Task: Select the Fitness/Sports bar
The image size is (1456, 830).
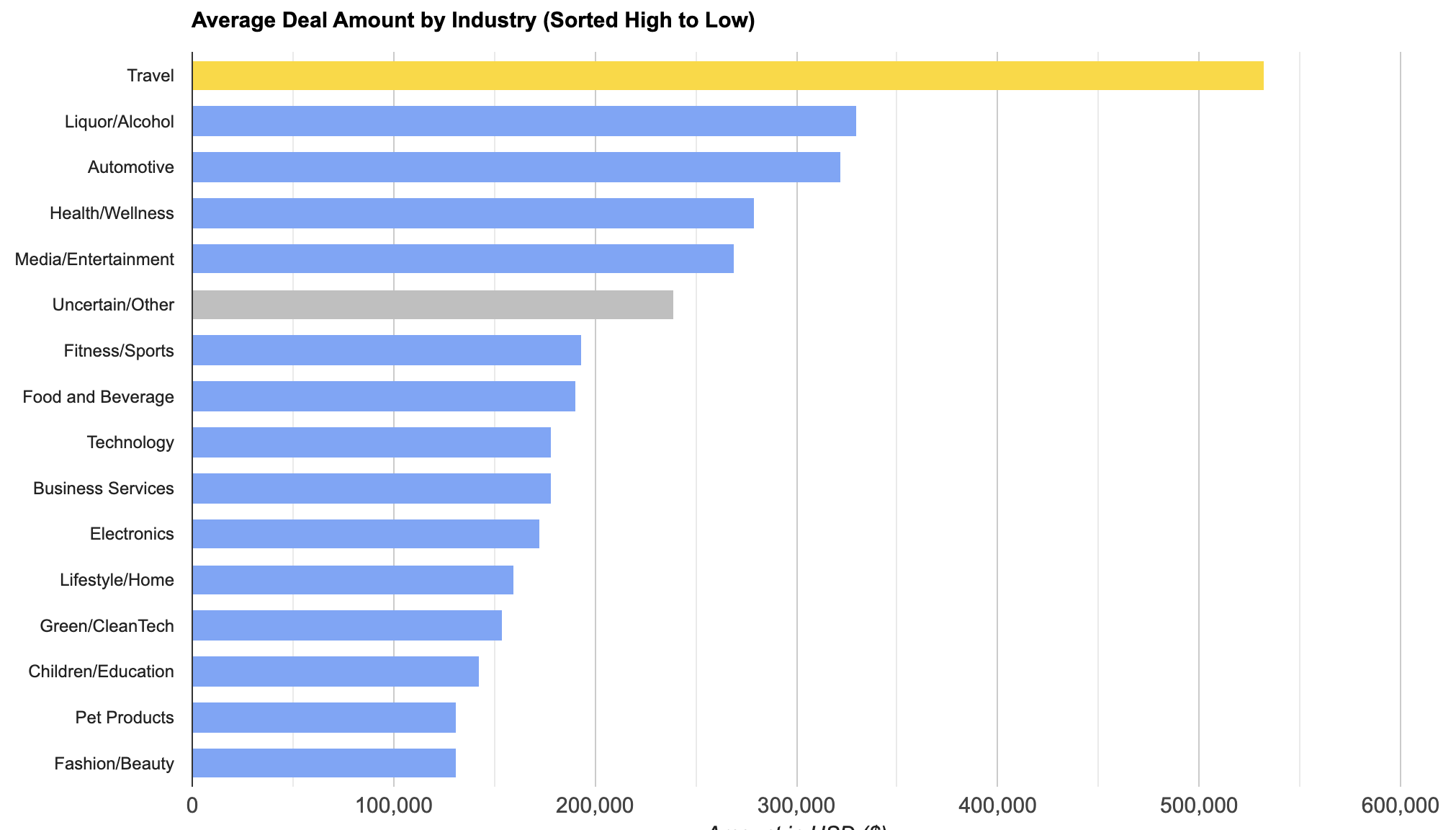Action: (386, 350)
